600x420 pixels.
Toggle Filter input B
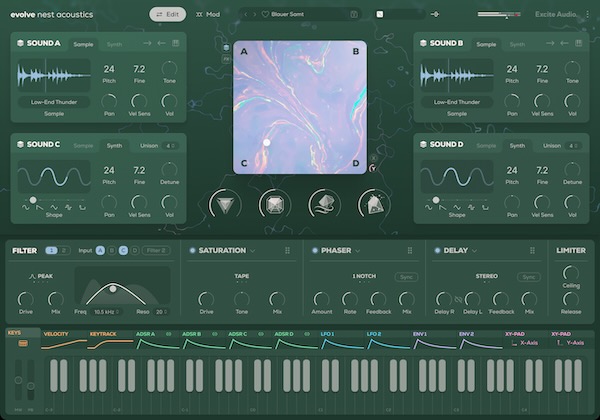(112, 251)
